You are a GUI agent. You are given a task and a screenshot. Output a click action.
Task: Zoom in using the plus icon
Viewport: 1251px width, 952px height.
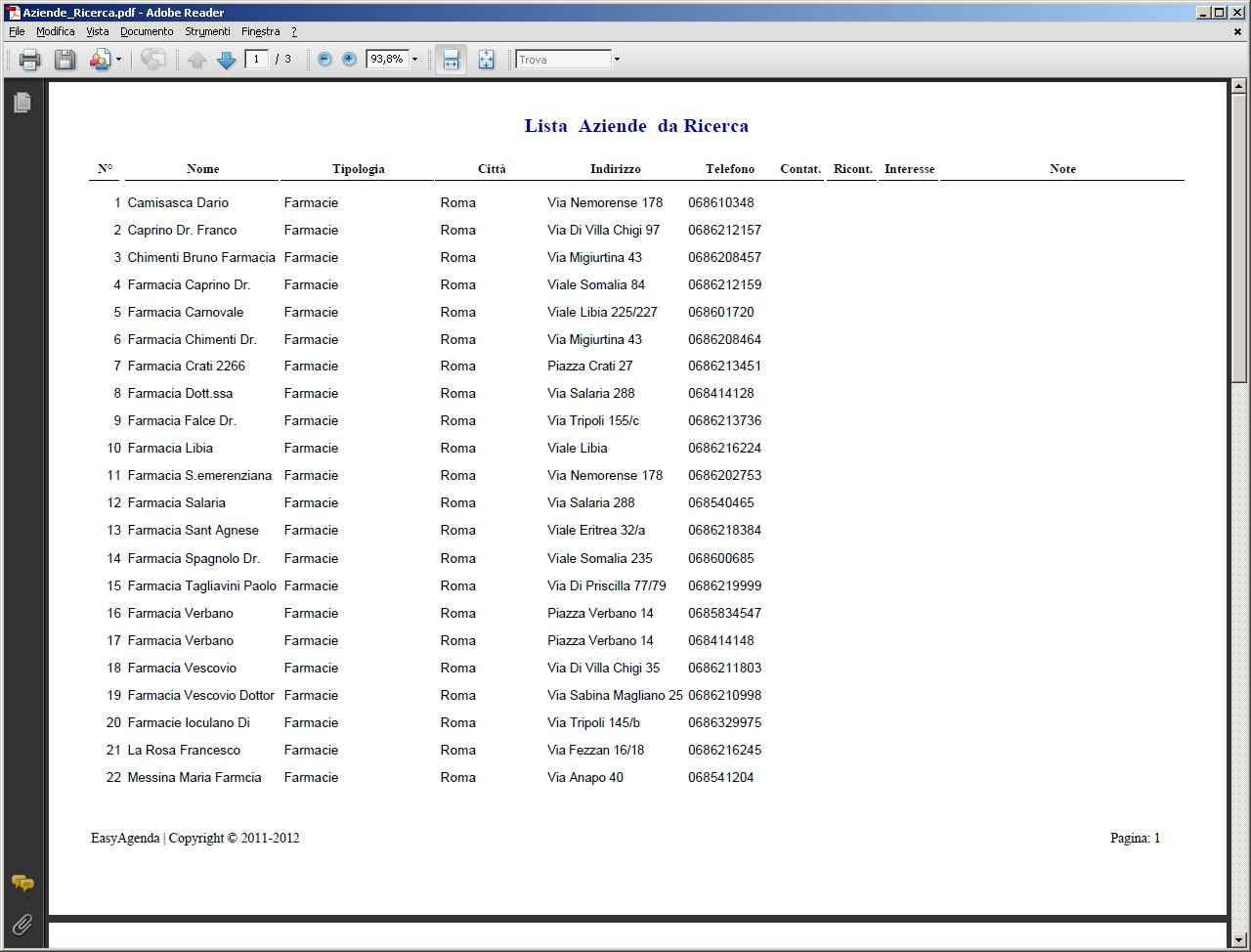(349, 60)
